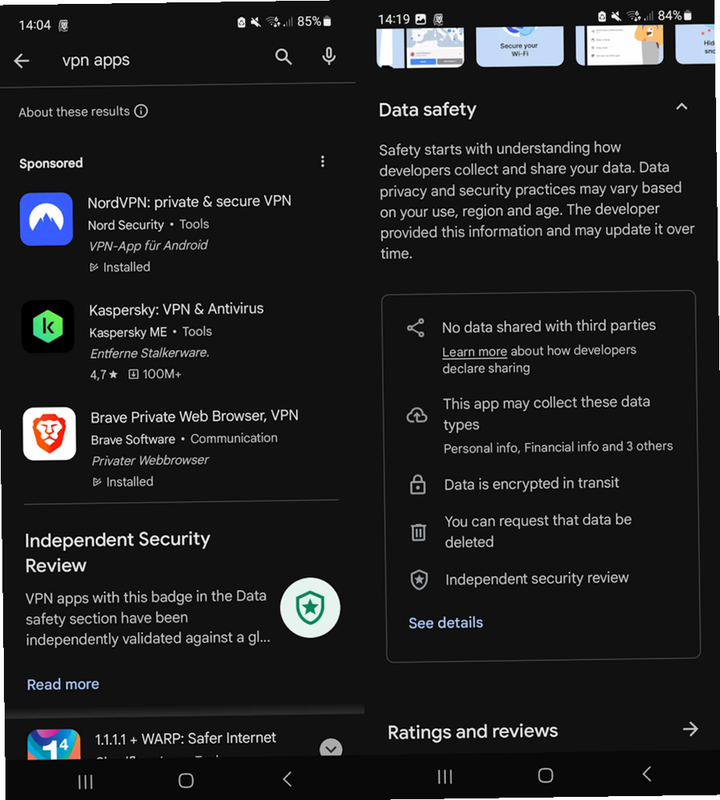Tap You can request that data be deleted

tap(538, 531)
